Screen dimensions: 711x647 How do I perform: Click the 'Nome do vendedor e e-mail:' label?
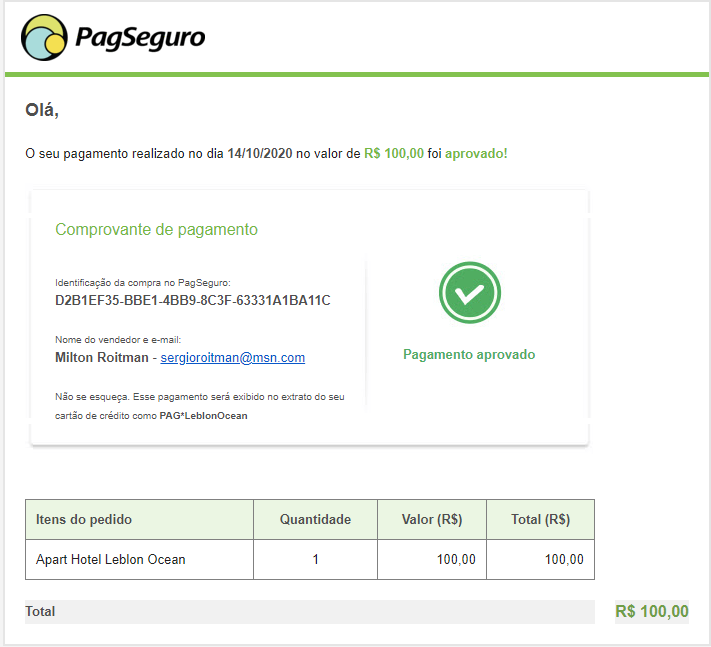(118, 340)
